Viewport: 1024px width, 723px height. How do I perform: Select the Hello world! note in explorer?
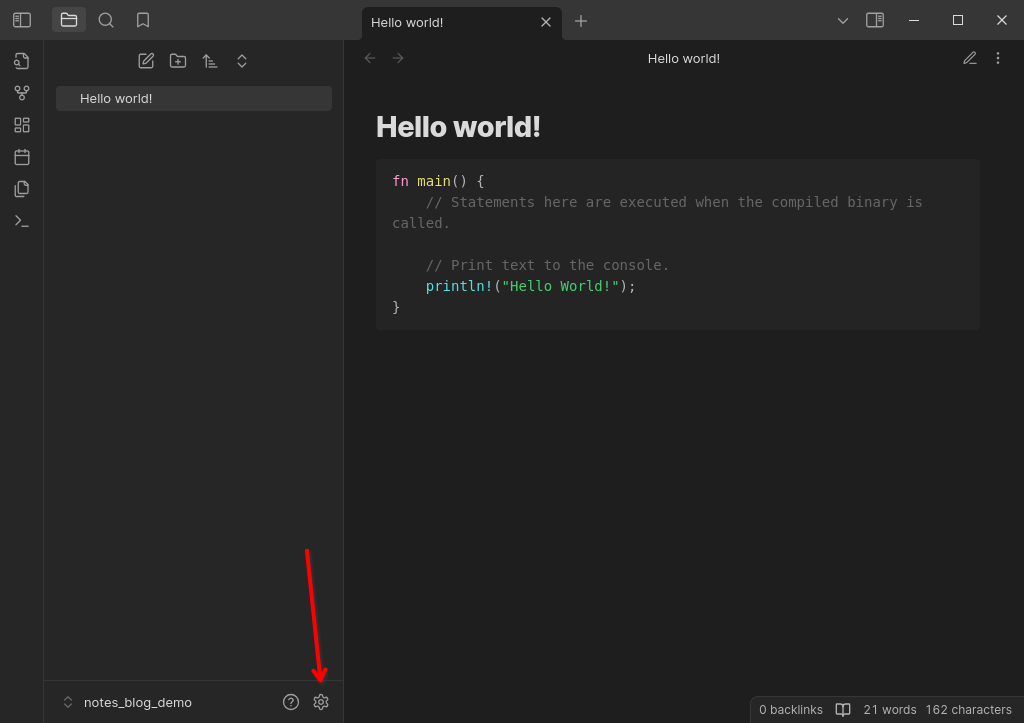pos(194,99)
